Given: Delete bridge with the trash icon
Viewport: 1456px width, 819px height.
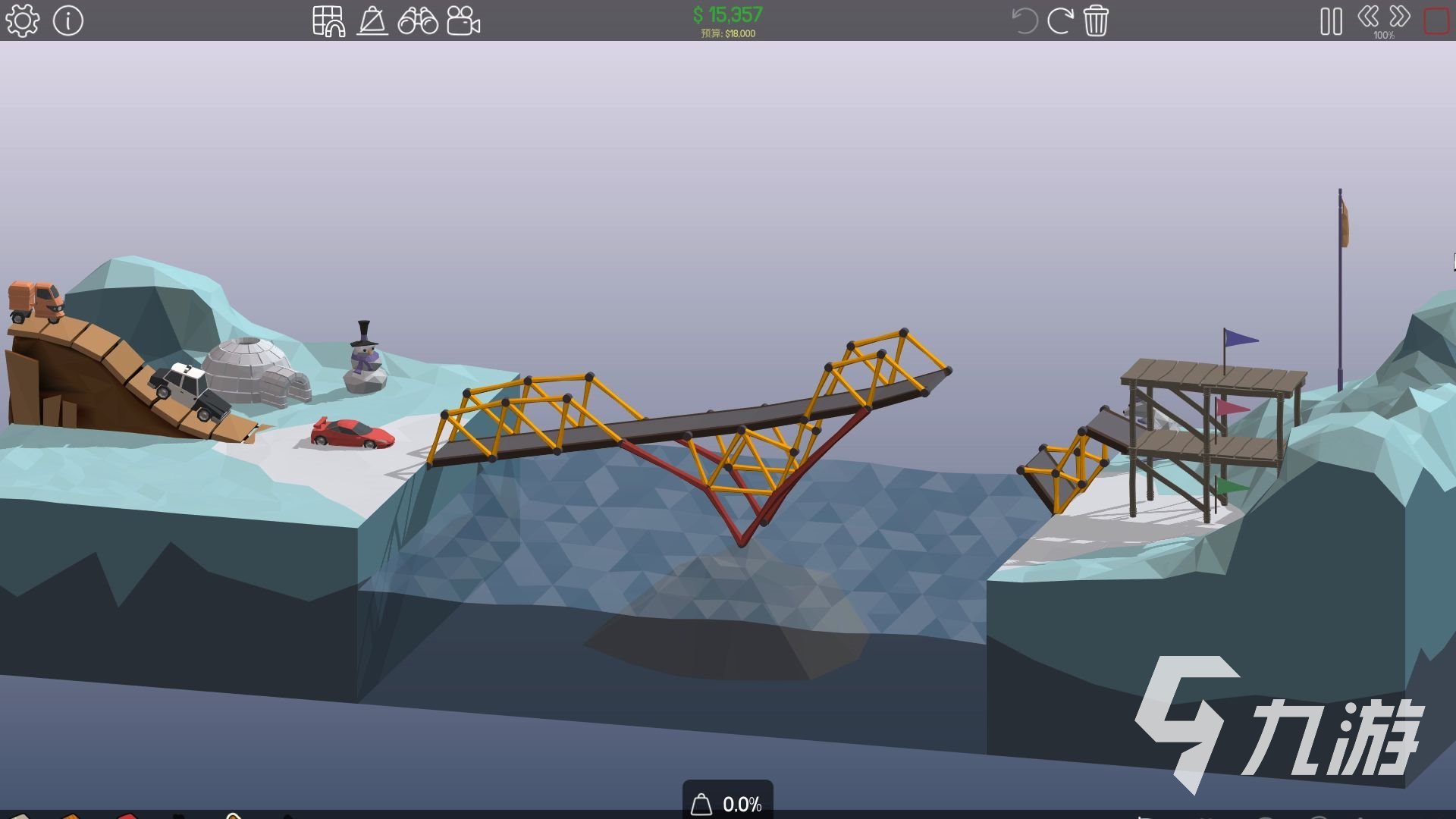Looking at the screenshot, I should (x=1096, y=20).
